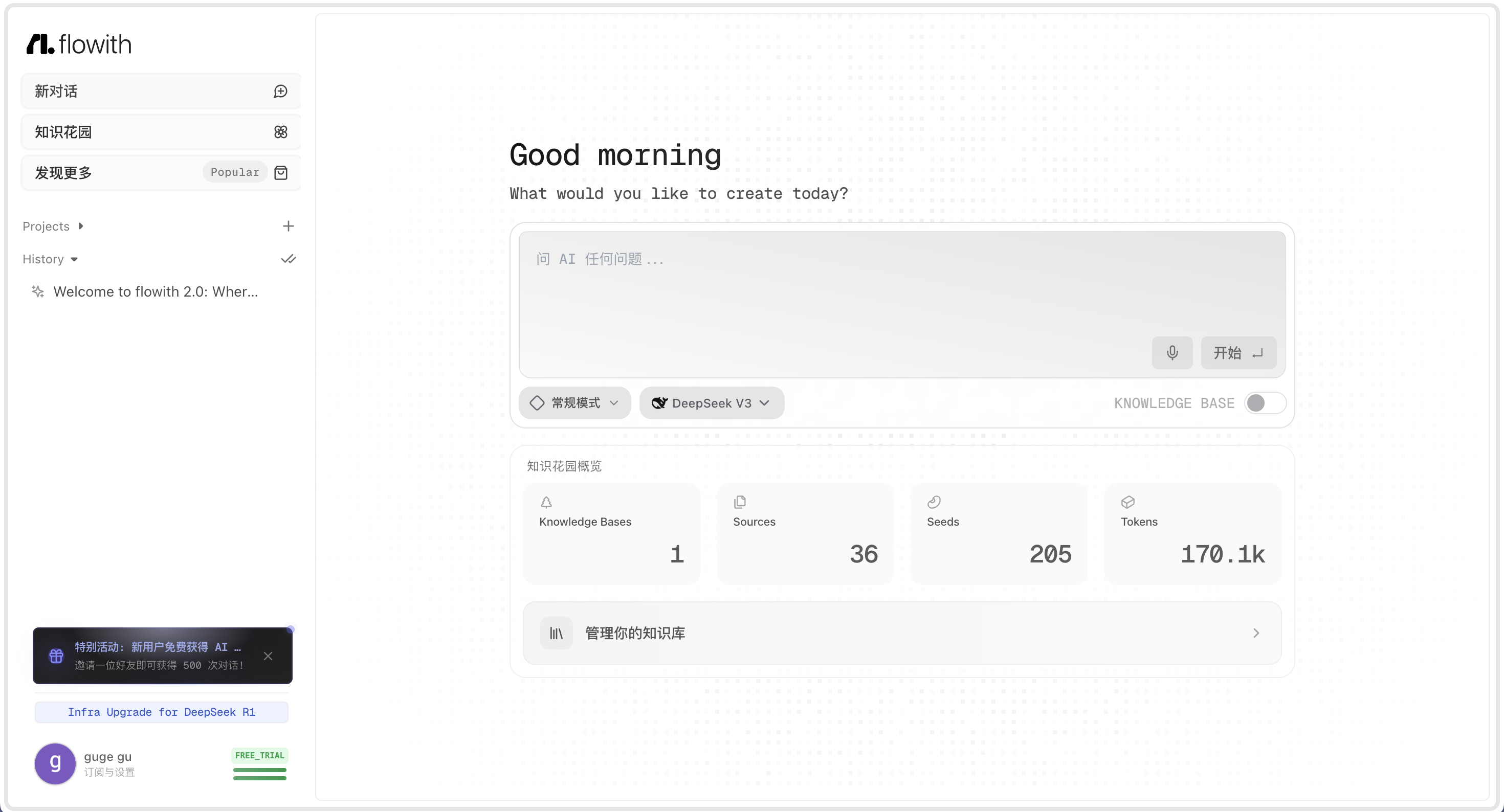Click the Popular badge
Screen dimensions: 1504x812
click(235, 172)
